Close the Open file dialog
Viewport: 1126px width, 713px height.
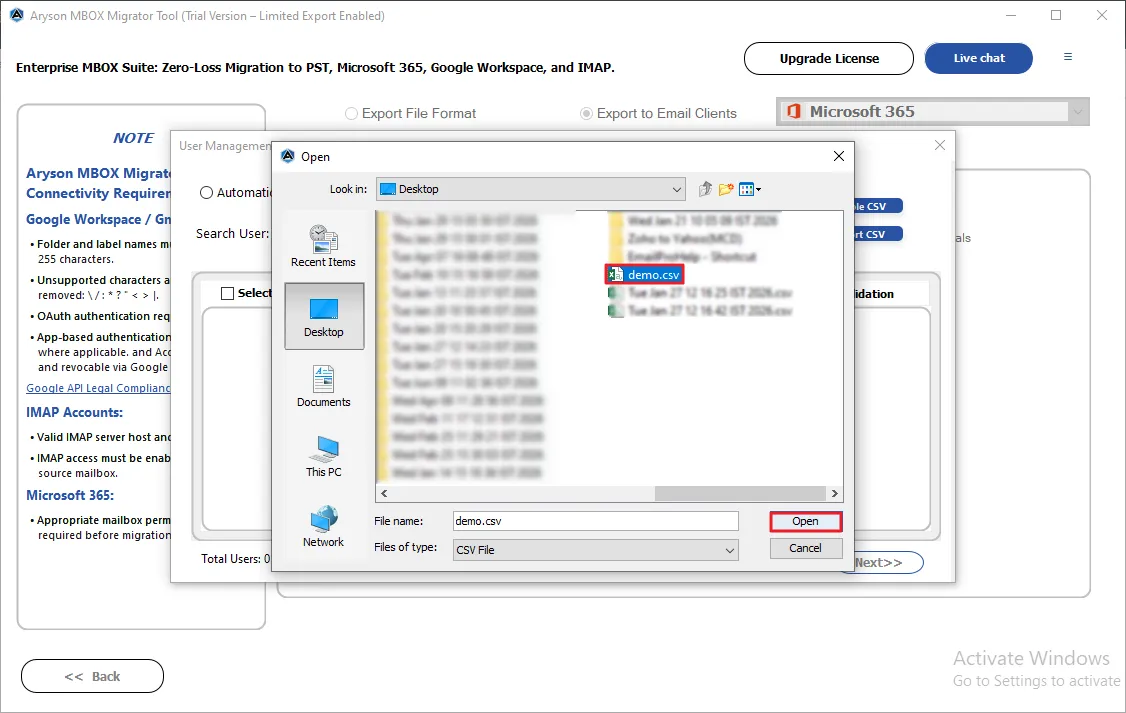pyautogui.click(x=838, y=156)
